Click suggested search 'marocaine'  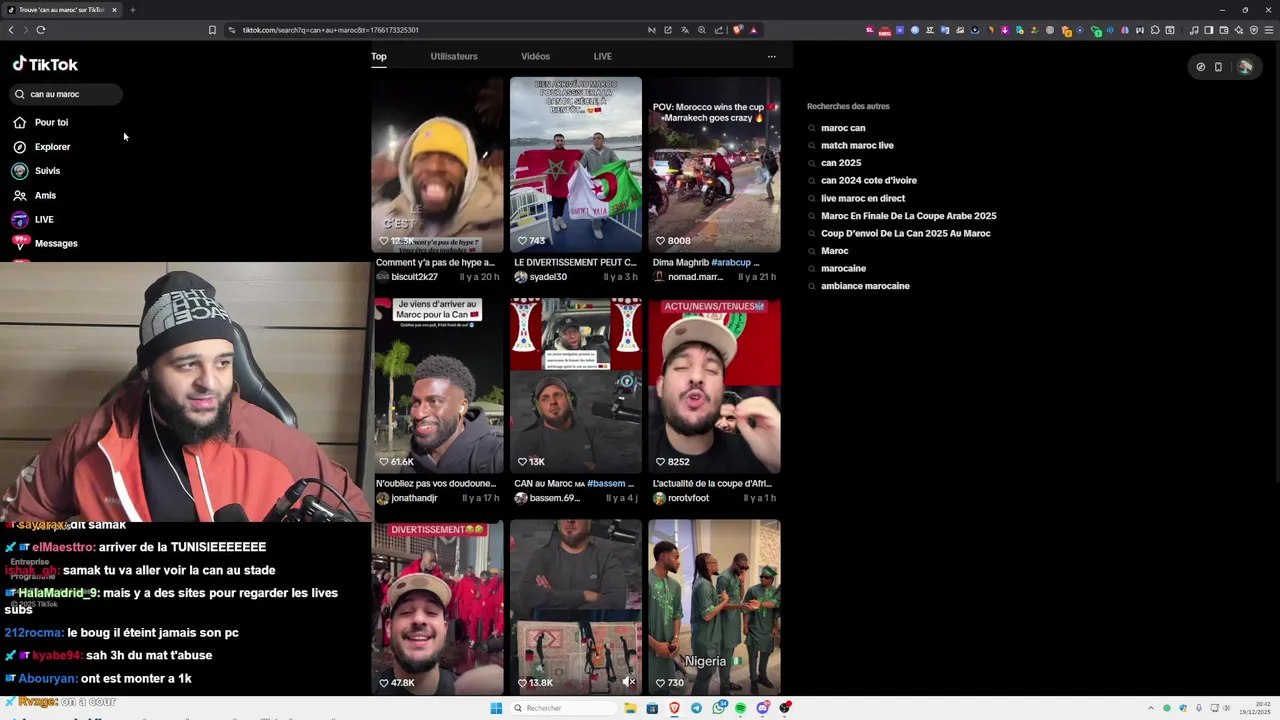coord(843,268)
